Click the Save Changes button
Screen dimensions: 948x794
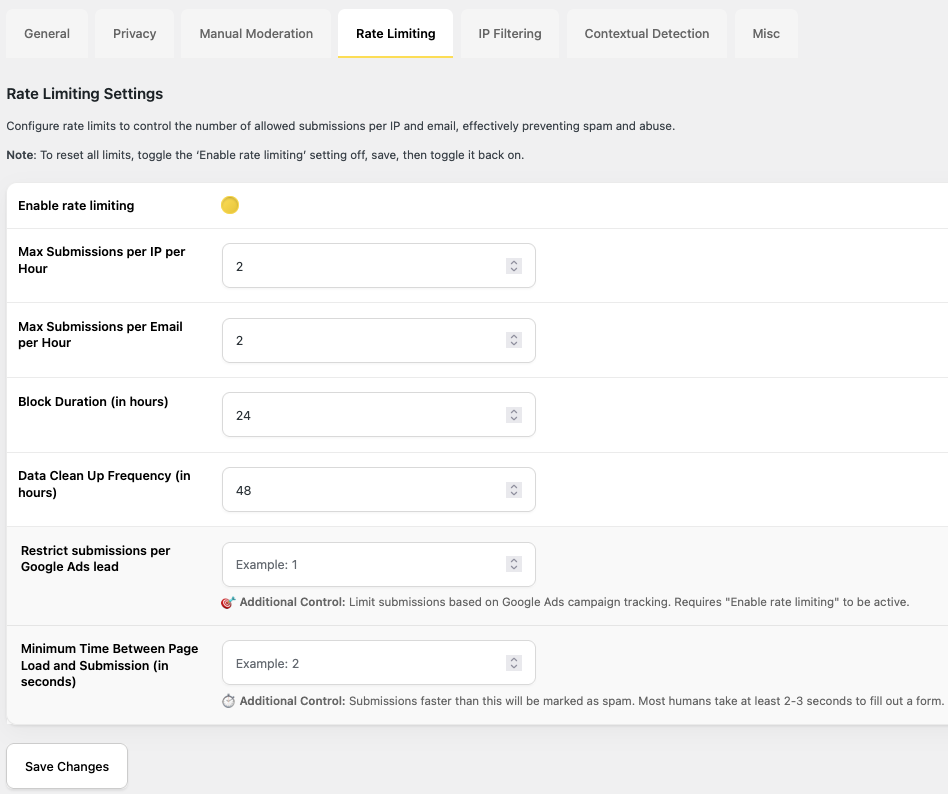66,766
